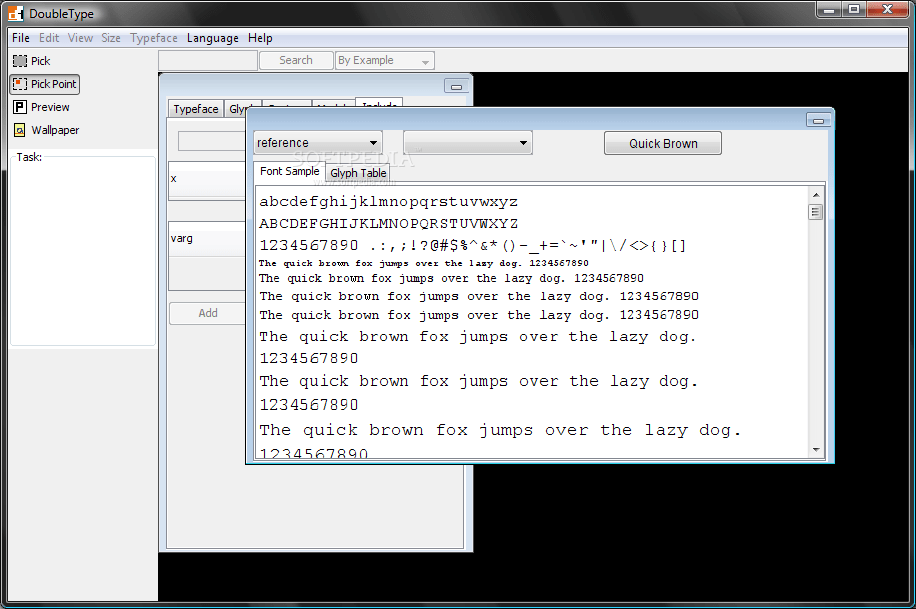Open the Size menu
Image resolution: width=916 pixels, height=609 pixels.
coord(110,38)
